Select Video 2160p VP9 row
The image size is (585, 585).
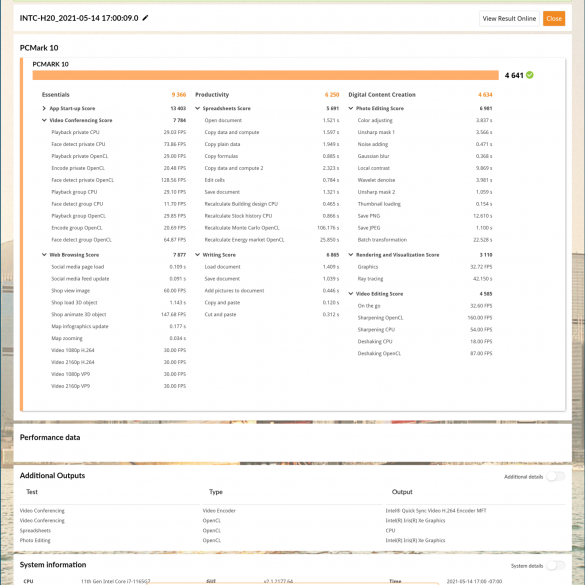coord(118,386)
